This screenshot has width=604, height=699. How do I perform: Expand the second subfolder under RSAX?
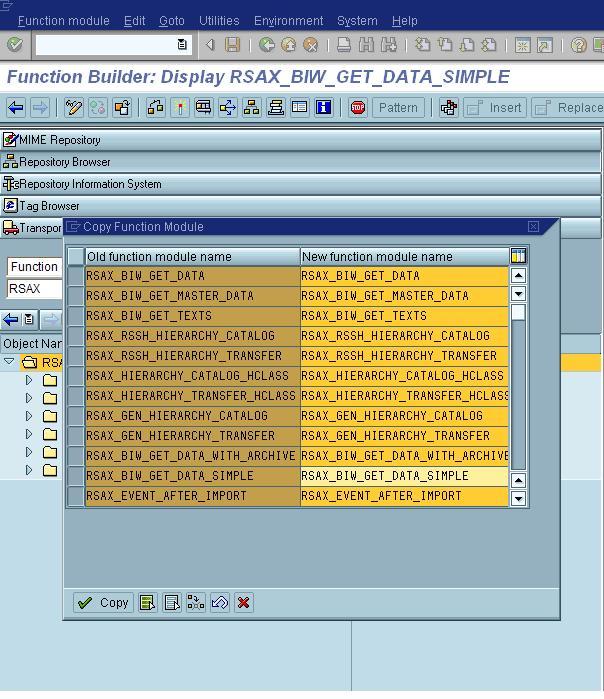(x=29, y=398)
